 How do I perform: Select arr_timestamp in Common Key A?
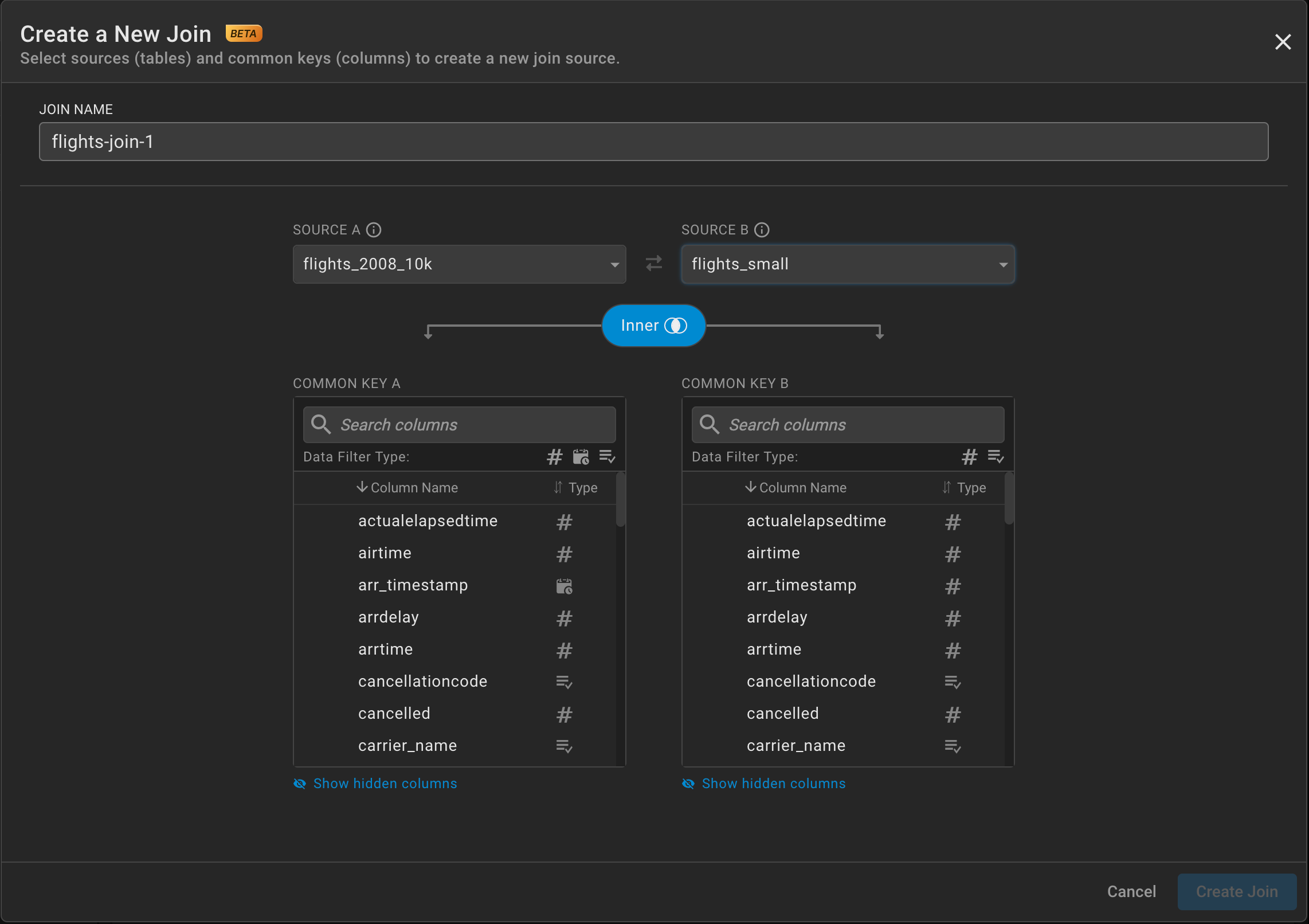[x=413, y=585]
